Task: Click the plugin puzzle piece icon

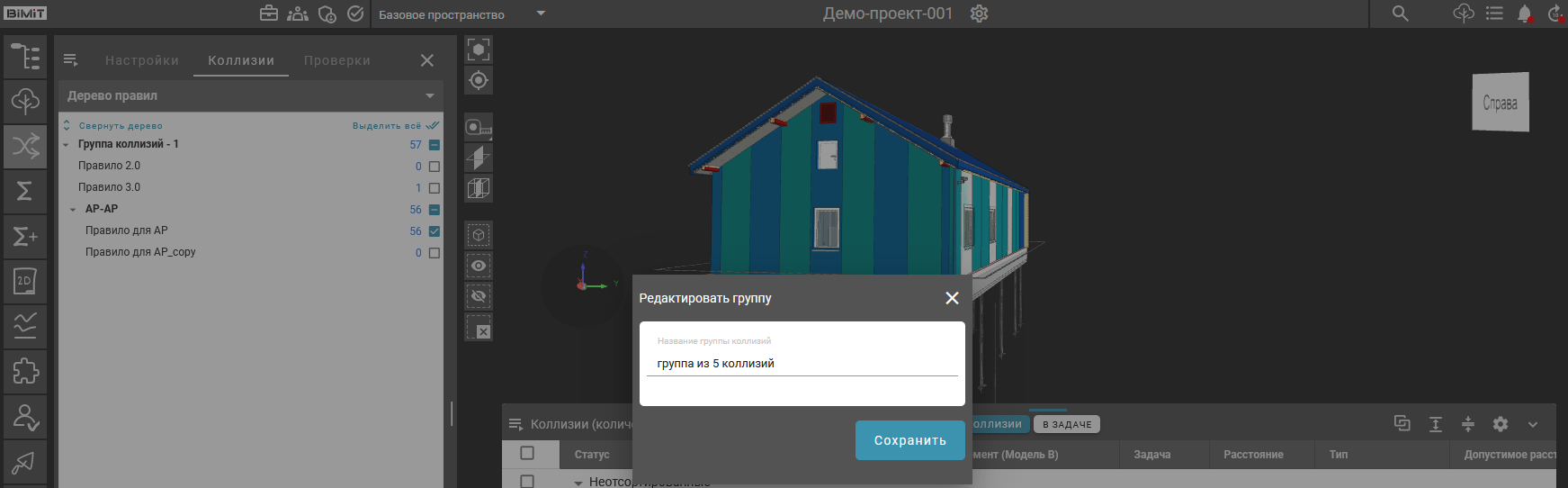Action: (25, 371)
